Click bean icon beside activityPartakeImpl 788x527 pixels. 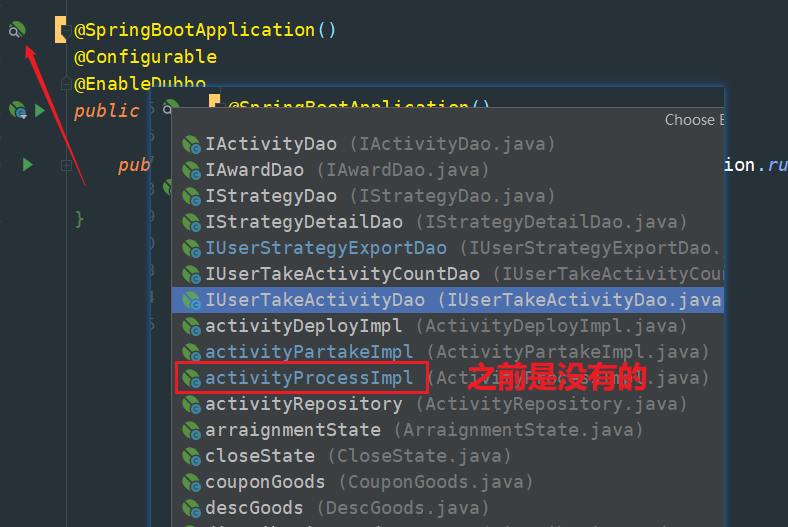[x=191, y=353]
